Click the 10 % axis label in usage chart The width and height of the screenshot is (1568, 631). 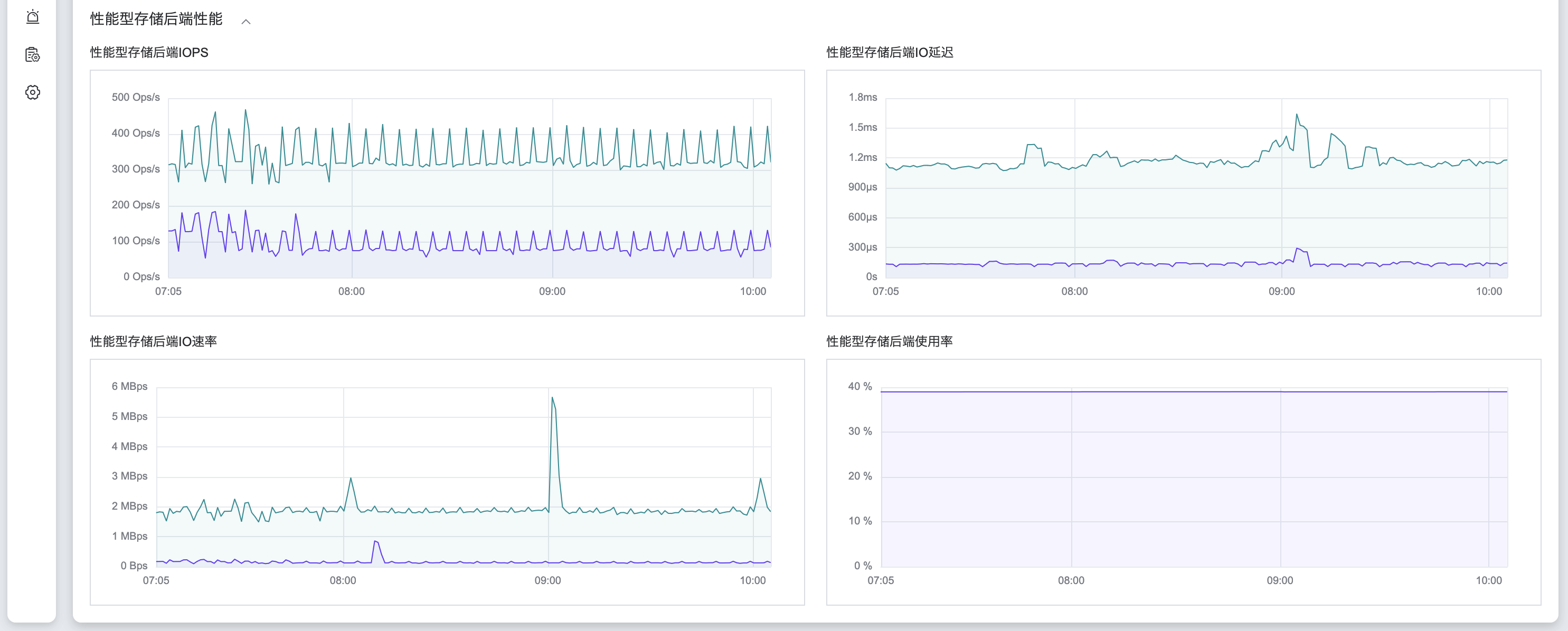tap(859, 521)
